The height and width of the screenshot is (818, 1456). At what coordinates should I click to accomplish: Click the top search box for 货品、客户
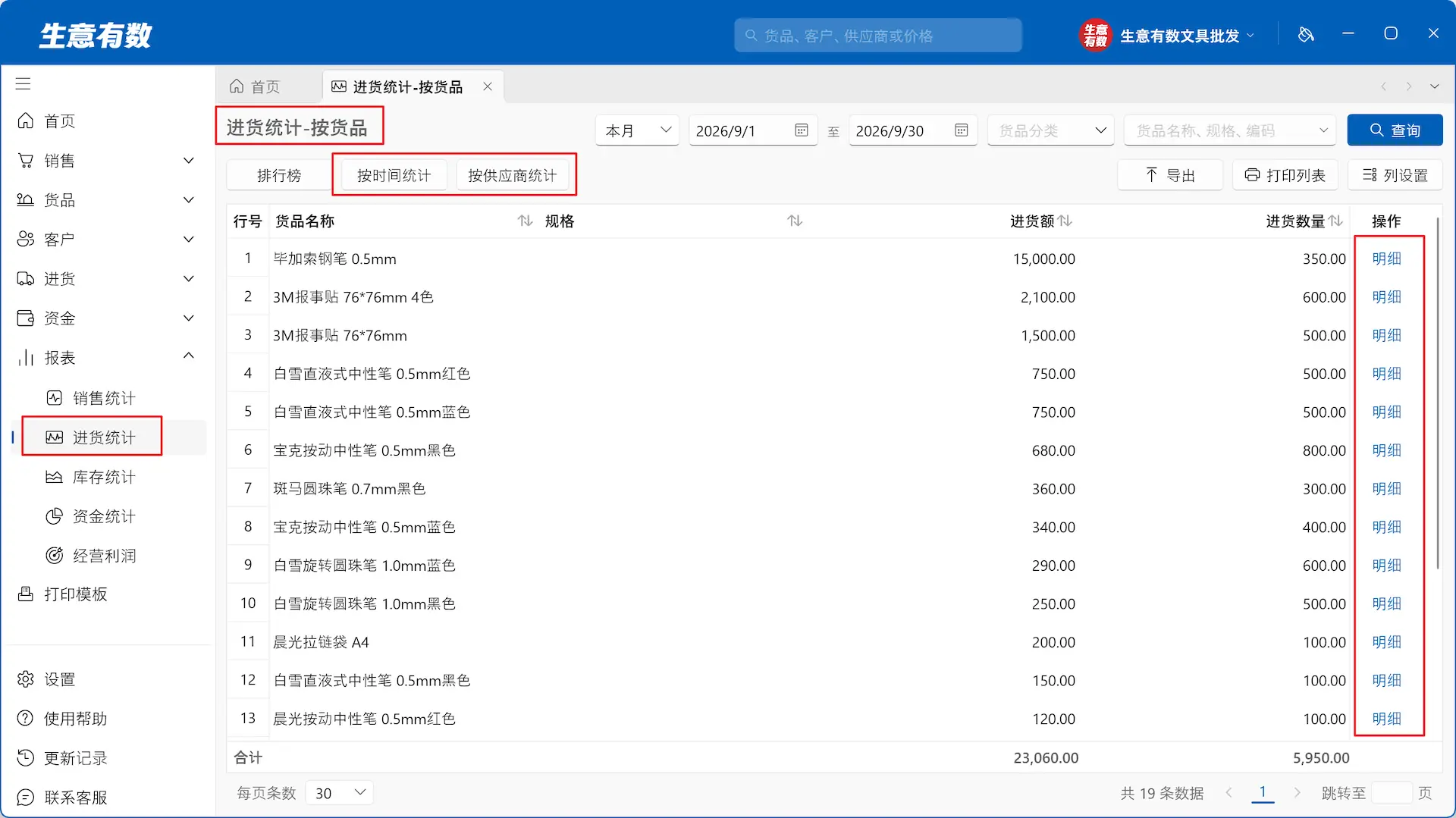pyautogui.click(x=877, y=36)
